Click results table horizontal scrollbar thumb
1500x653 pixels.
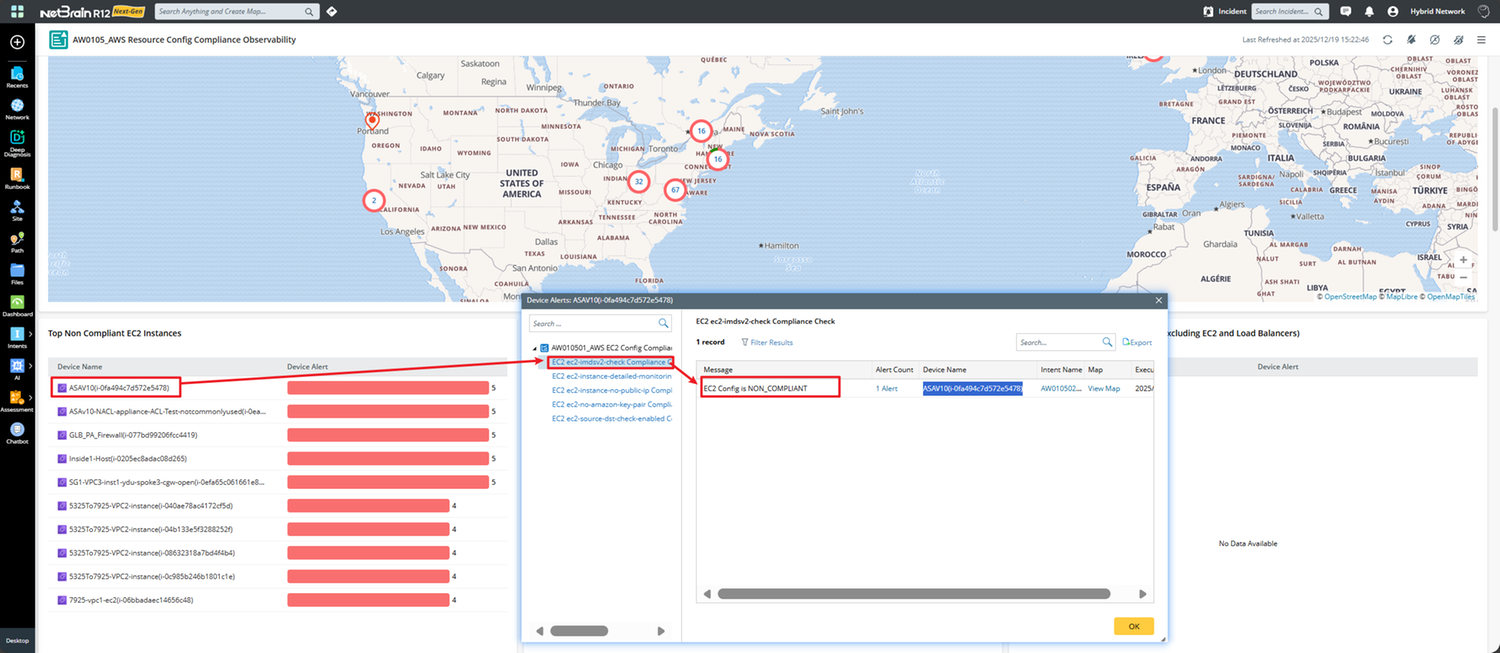[x=914, y=594]
